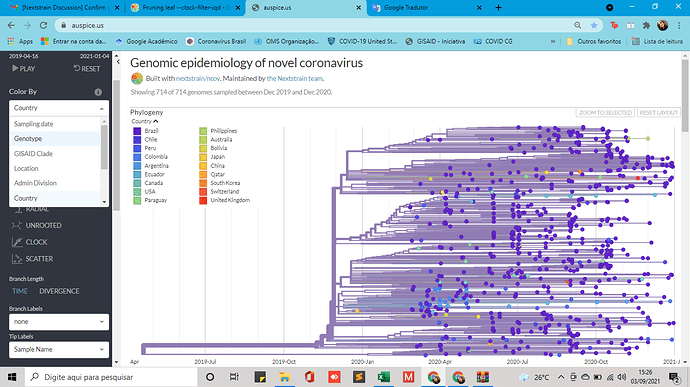The width and height of the screenshot is (690, 387).
Task: Switch to Pruning leaf tab
Action: coord(184,7)
